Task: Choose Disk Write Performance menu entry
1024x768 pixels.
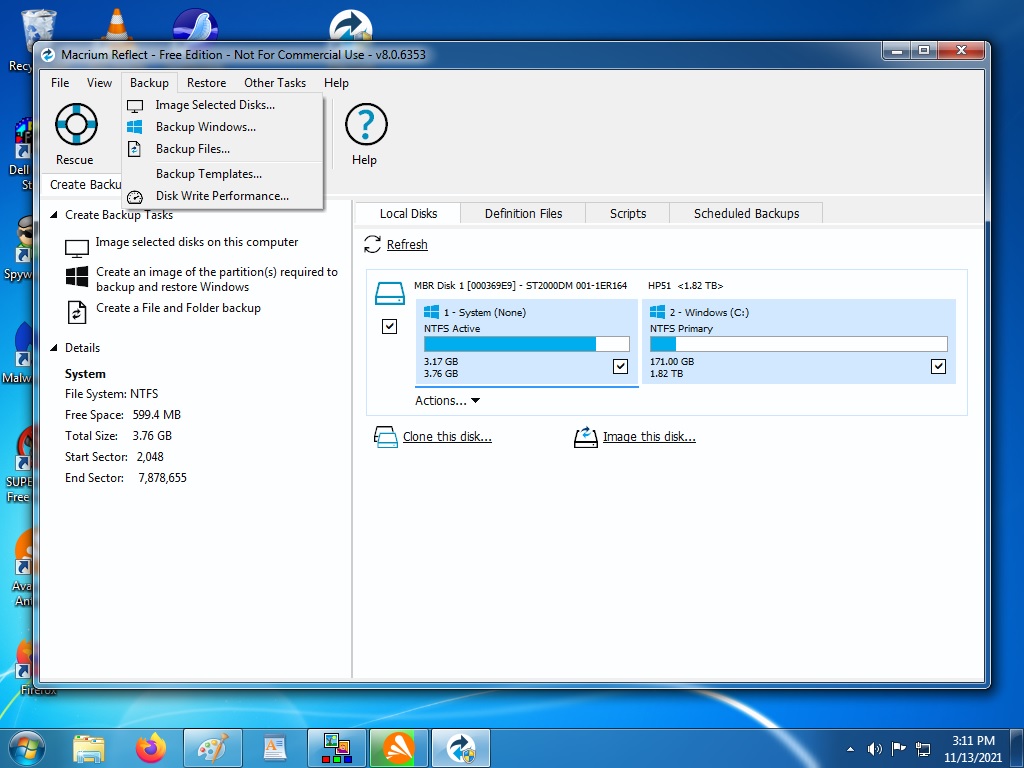Action: tap(222, 196)
